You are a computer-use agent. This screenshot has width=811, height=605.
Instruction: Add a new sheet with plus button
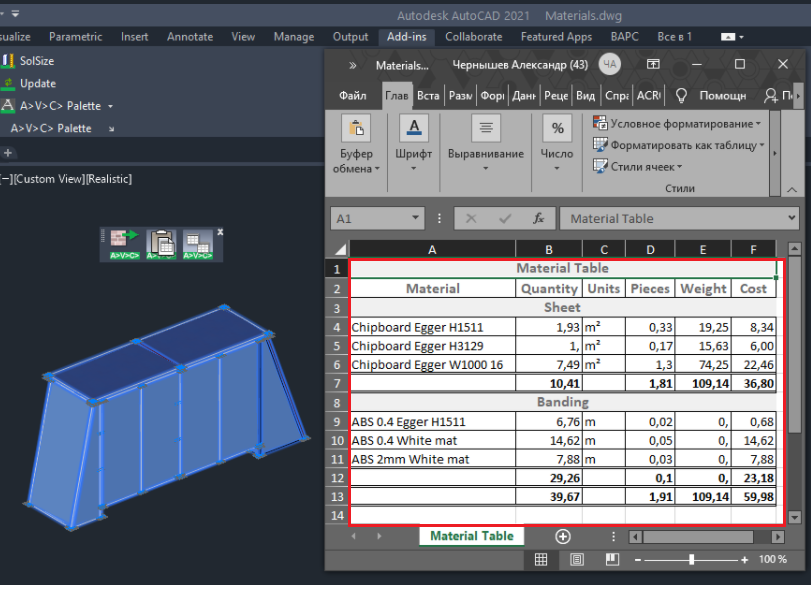click(563, 536)
